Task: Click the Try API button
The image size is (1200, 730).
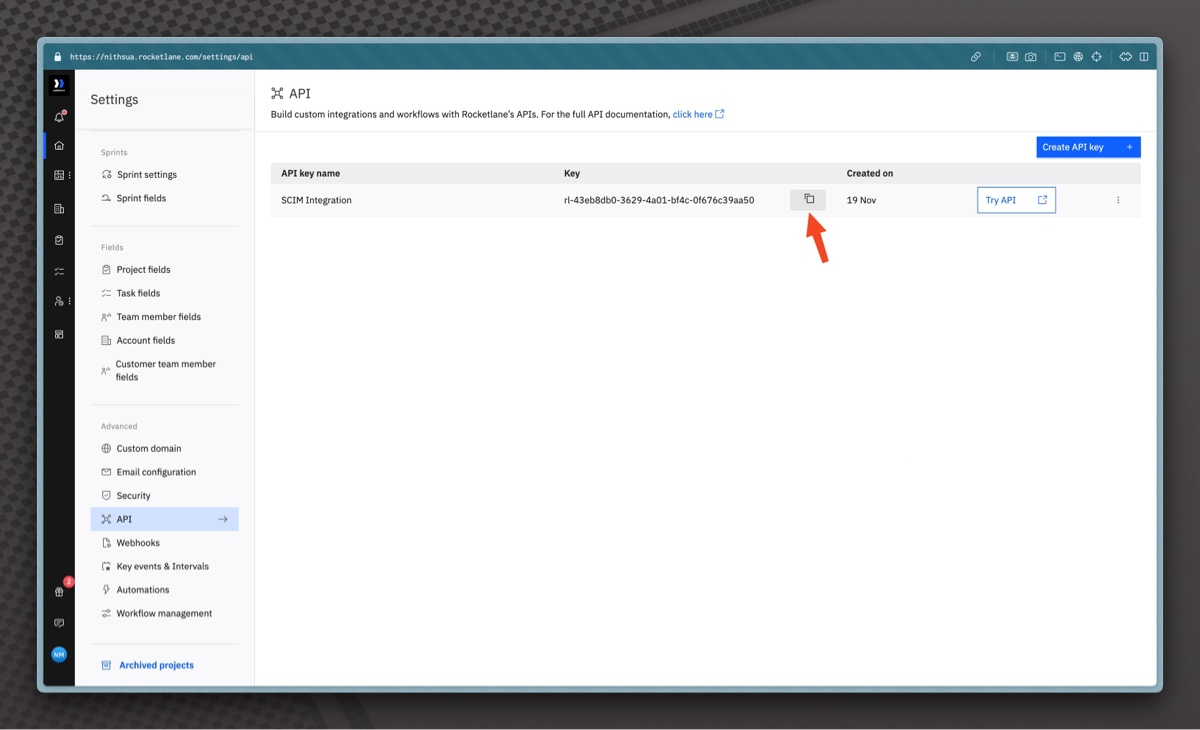Action: (x=1016, y=200)
